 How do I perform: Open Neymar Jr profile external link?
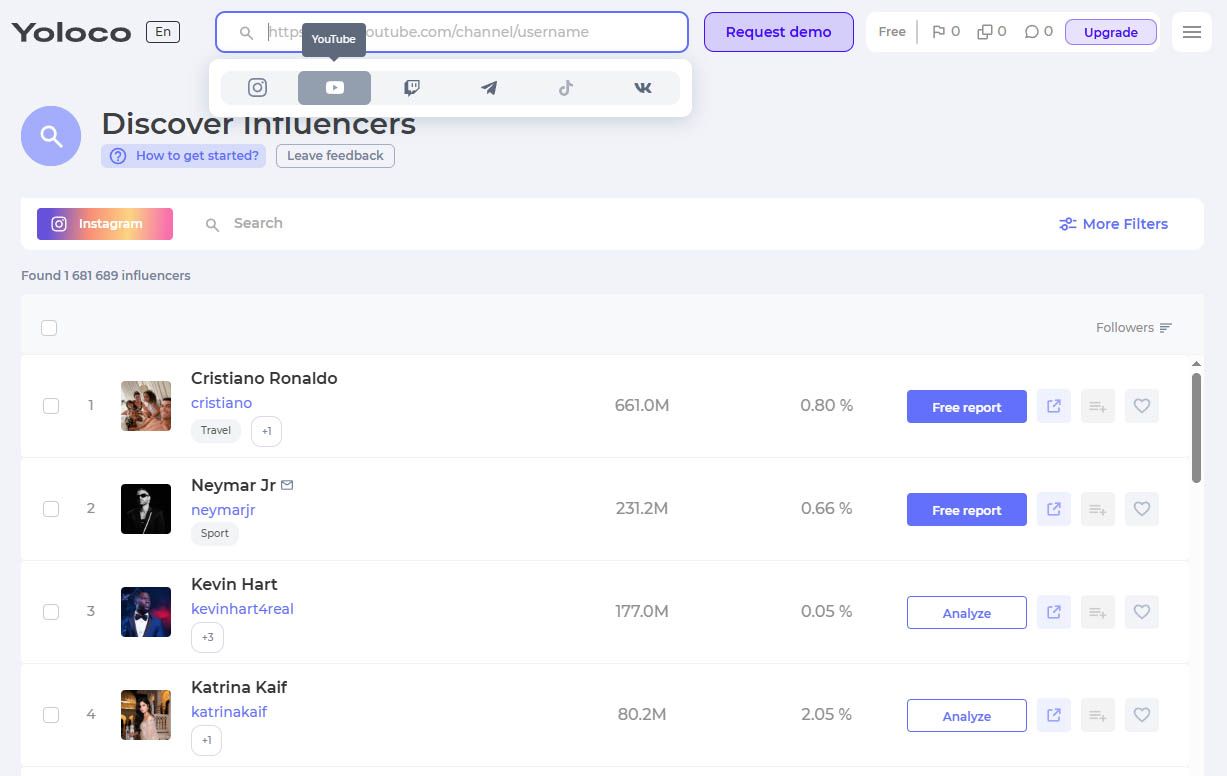point(1054,509)
